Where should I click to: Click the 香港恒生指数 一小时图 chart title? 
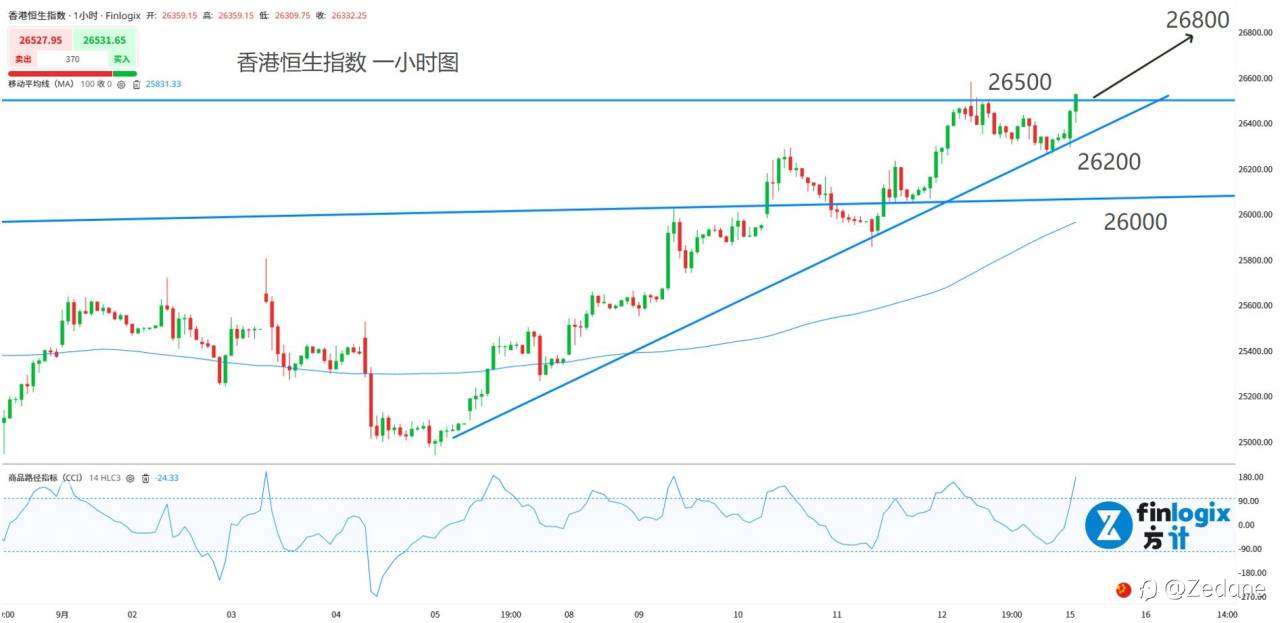pos(347,63)
